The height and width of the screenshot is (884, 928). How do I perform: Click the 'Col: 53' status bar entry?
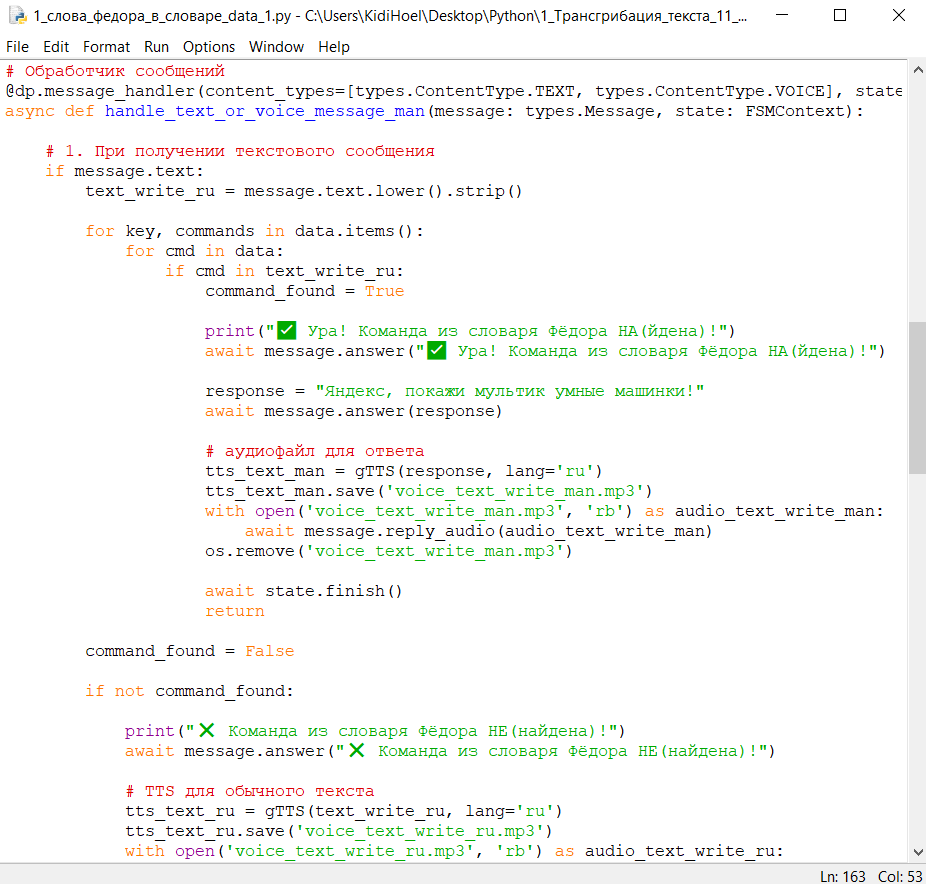900,876
